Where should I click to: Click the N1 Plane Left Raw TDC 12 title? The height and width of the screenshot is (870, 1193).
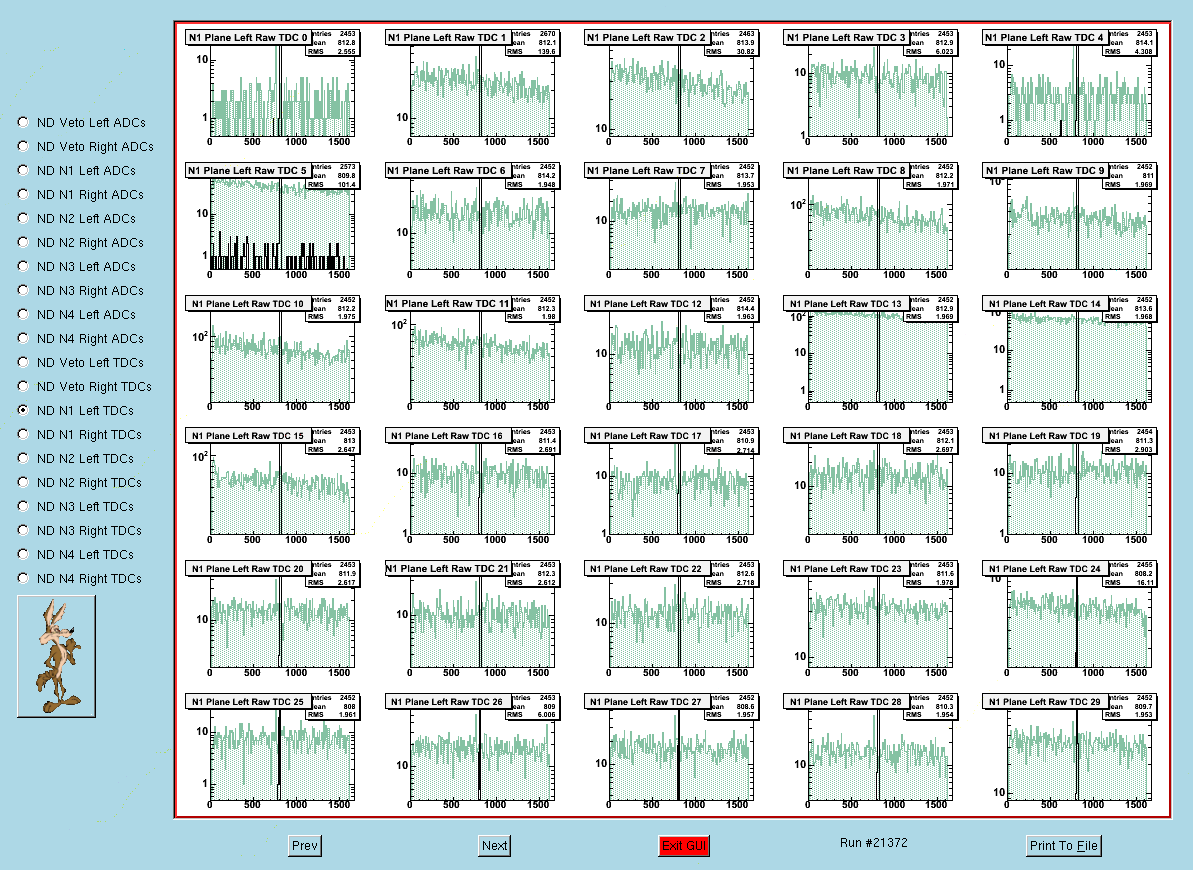pyautogui.click(x=646, y=304)
